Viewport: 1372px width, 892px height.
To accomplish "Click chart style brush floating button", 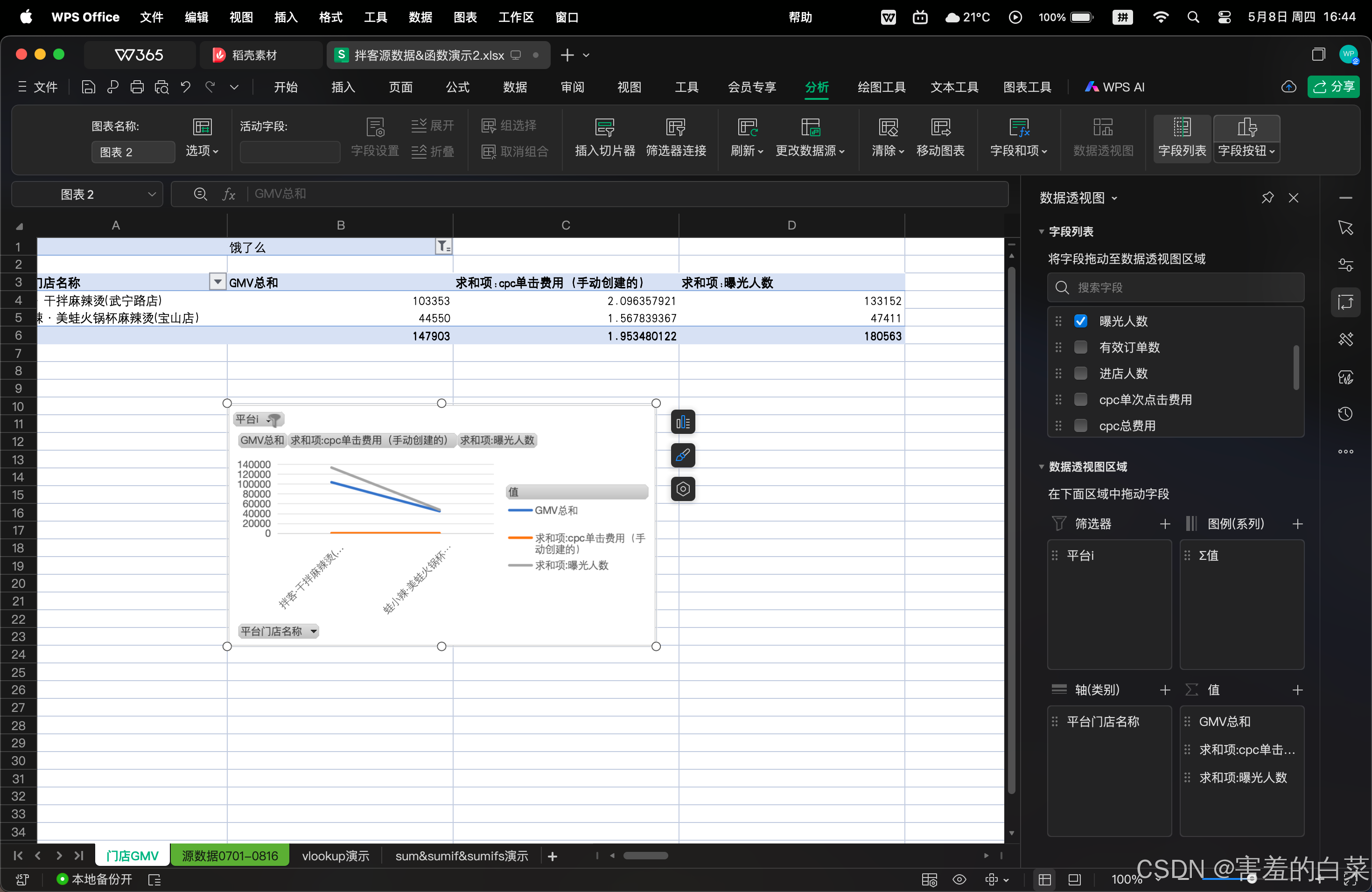I will pos(683,456).
